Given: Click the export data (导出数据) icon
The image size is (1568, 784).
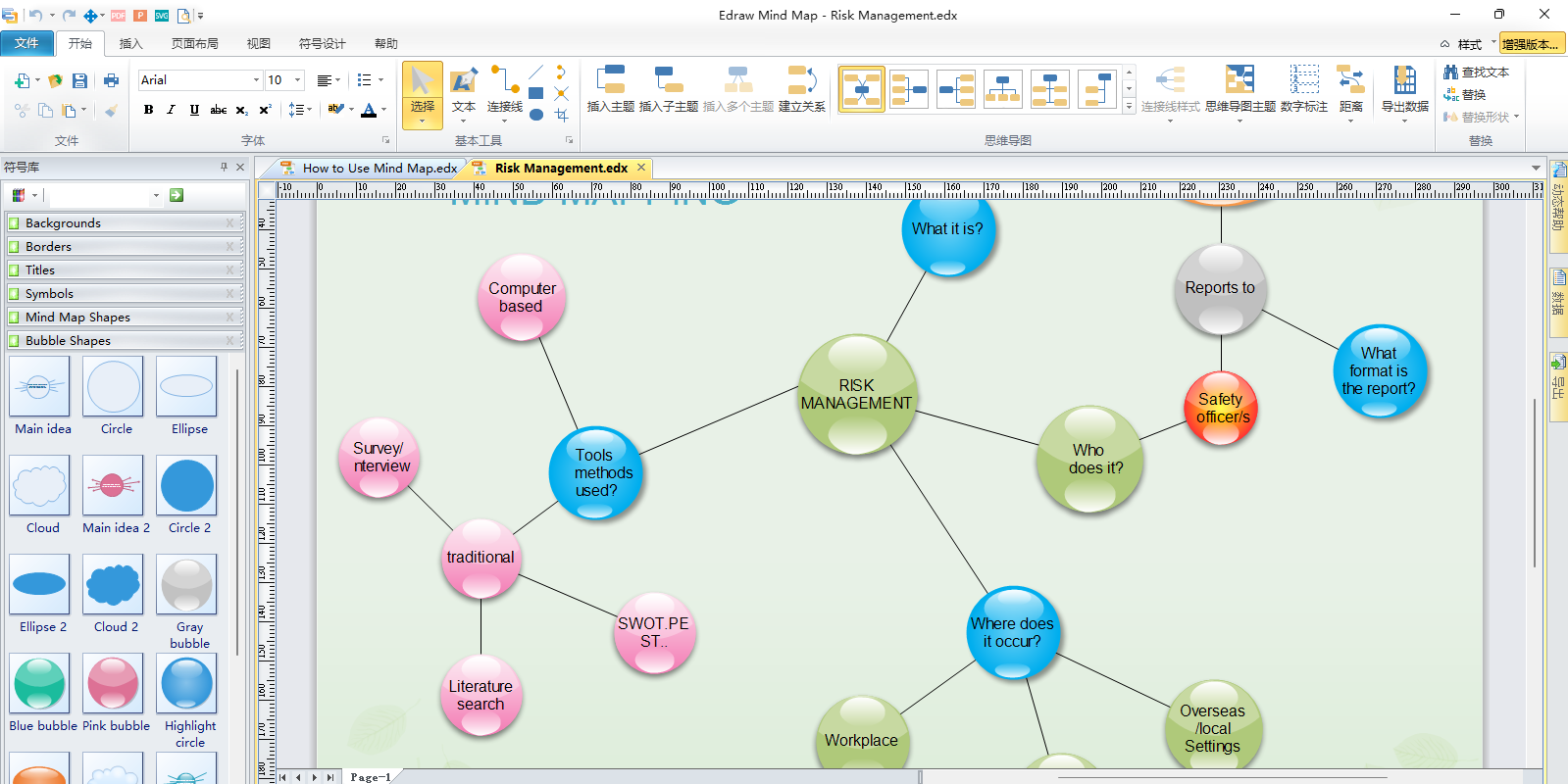Looking at the screenshot, I should [1404, 90].
